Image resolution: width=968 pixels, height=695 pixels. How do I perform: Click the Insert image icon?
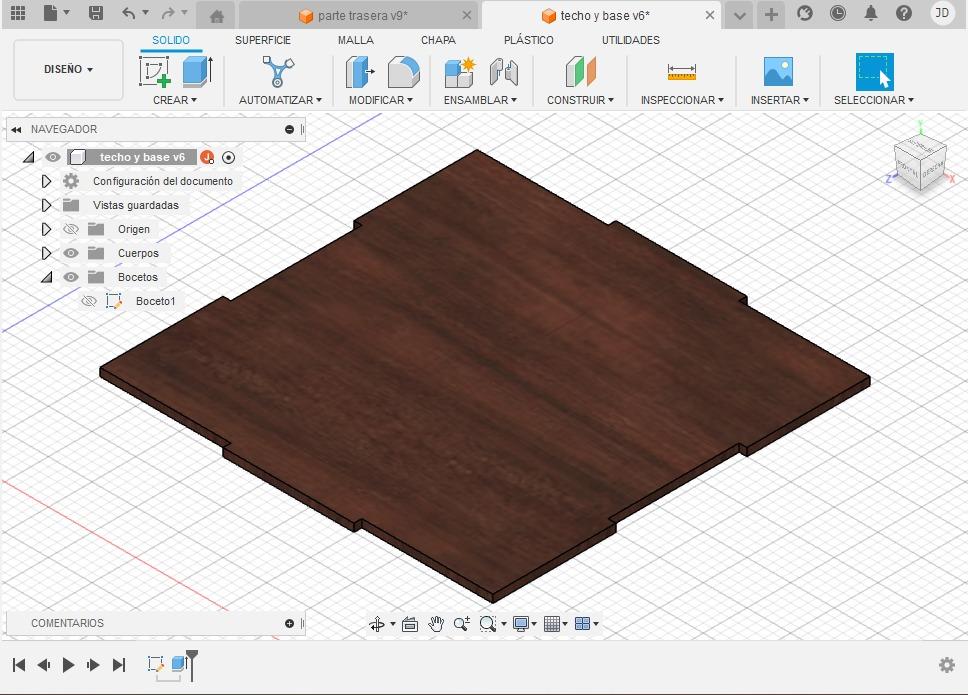click(778, 71)
